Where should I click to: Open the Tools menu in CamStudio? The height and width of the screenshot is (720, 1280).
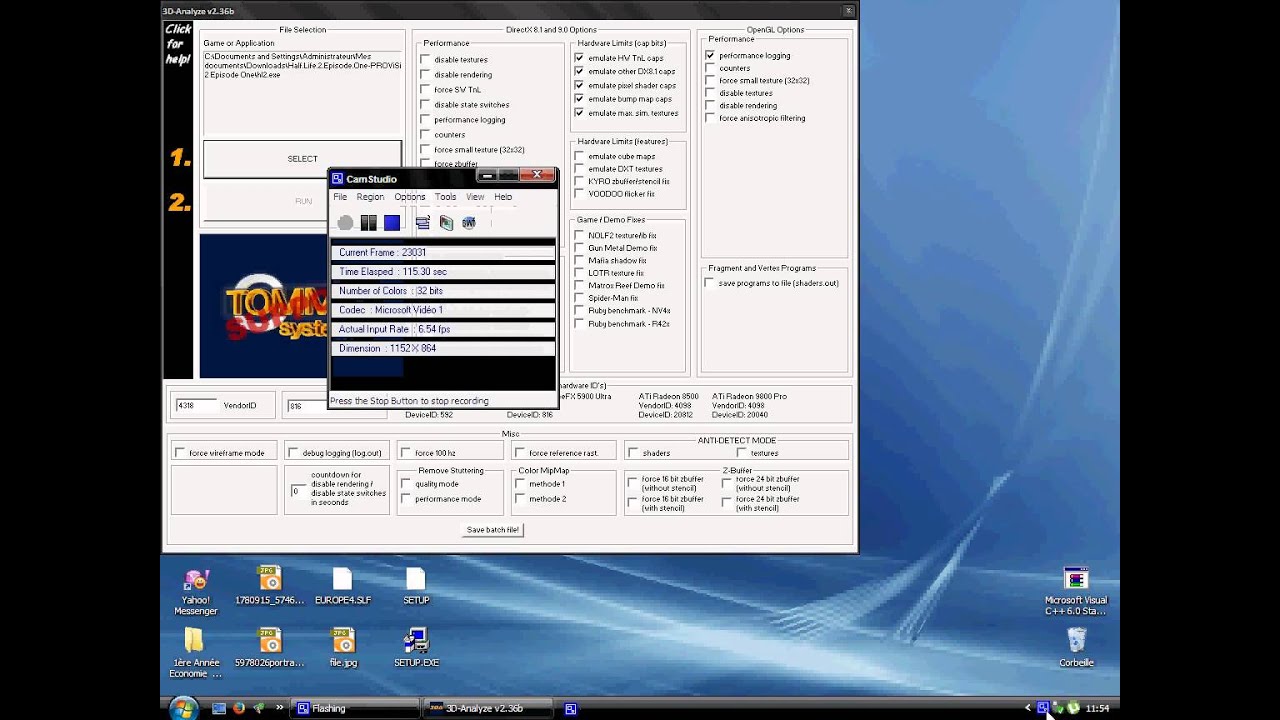click(445, 197)
